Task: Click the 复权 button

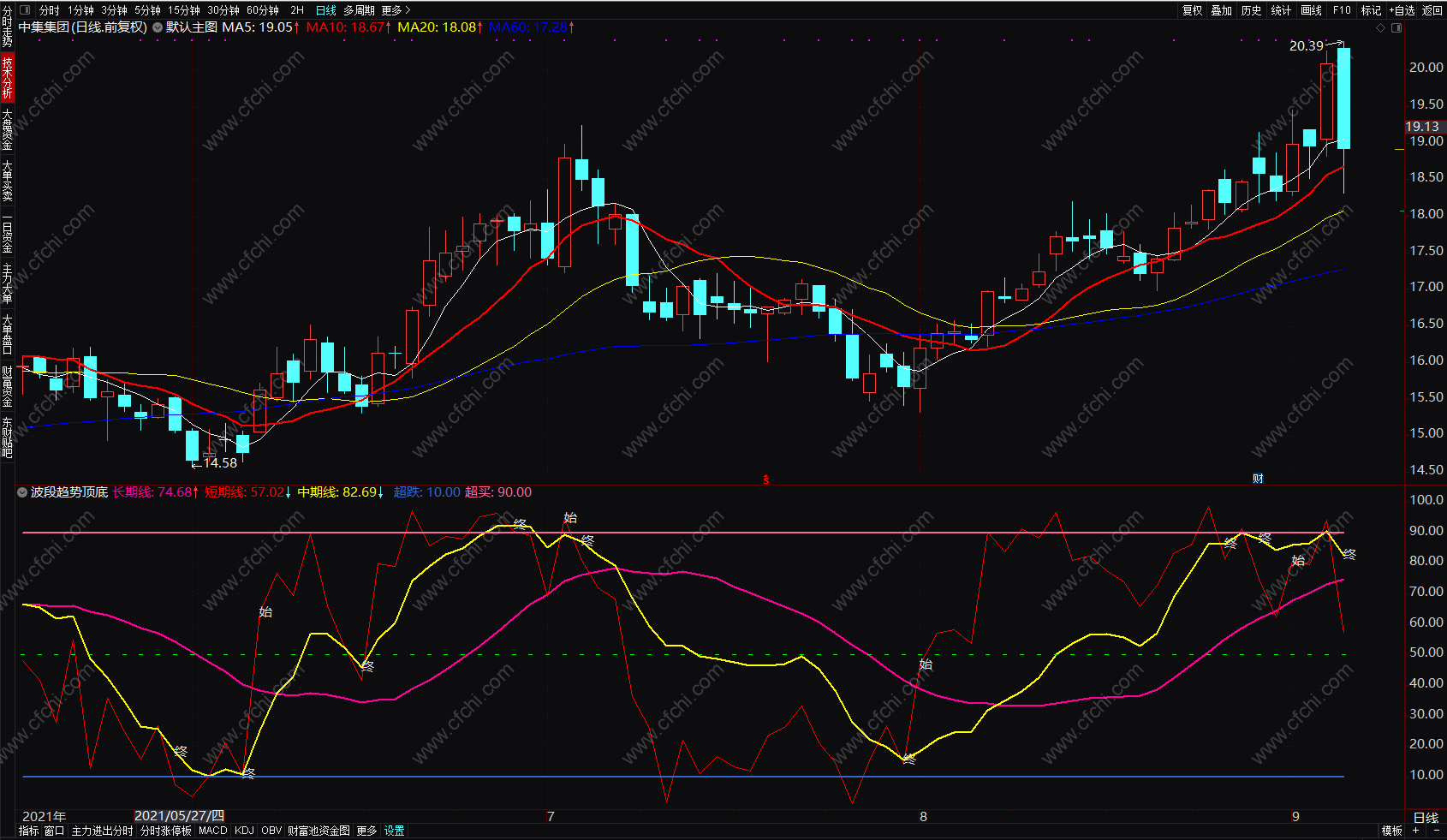Action: click(x=1193, y=10)
